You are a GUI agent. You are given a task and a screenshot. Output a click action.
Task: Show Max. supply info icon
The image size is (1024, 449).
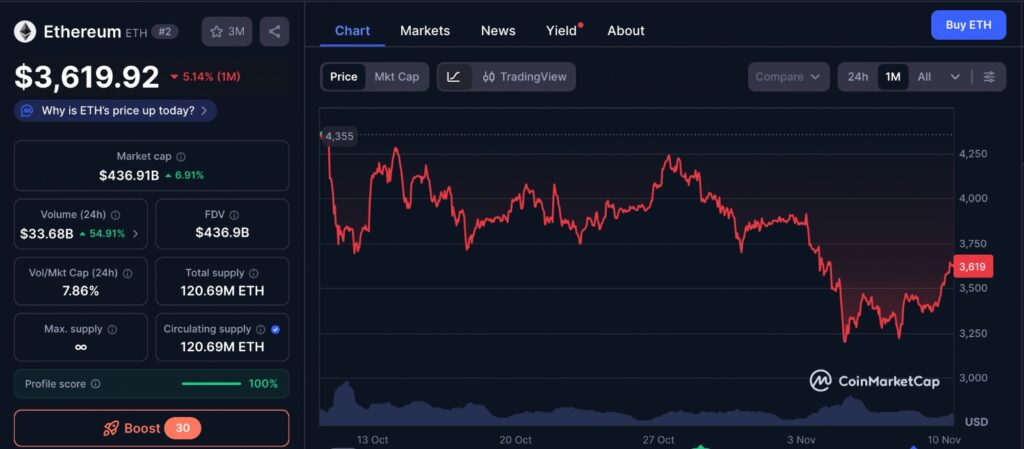112,330
